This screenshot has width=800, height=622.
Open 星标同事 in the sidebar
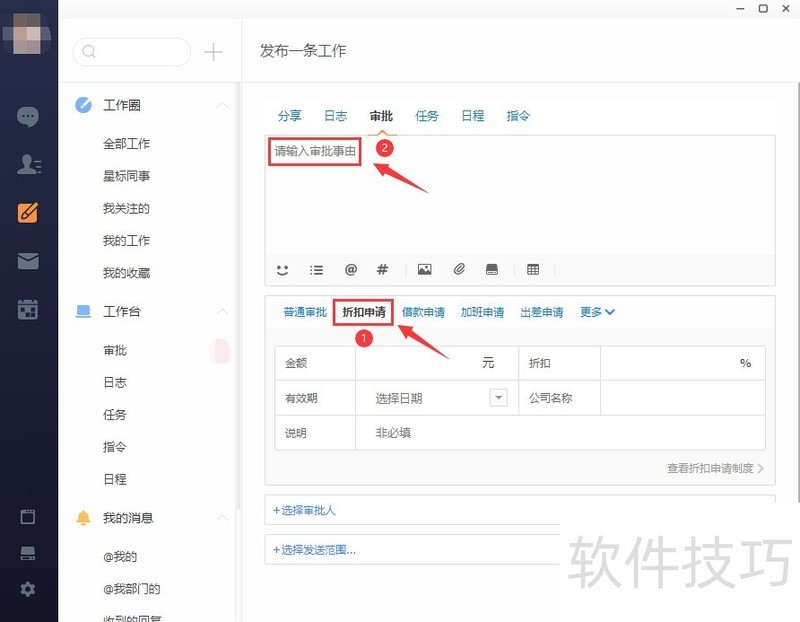coord(126,176)
